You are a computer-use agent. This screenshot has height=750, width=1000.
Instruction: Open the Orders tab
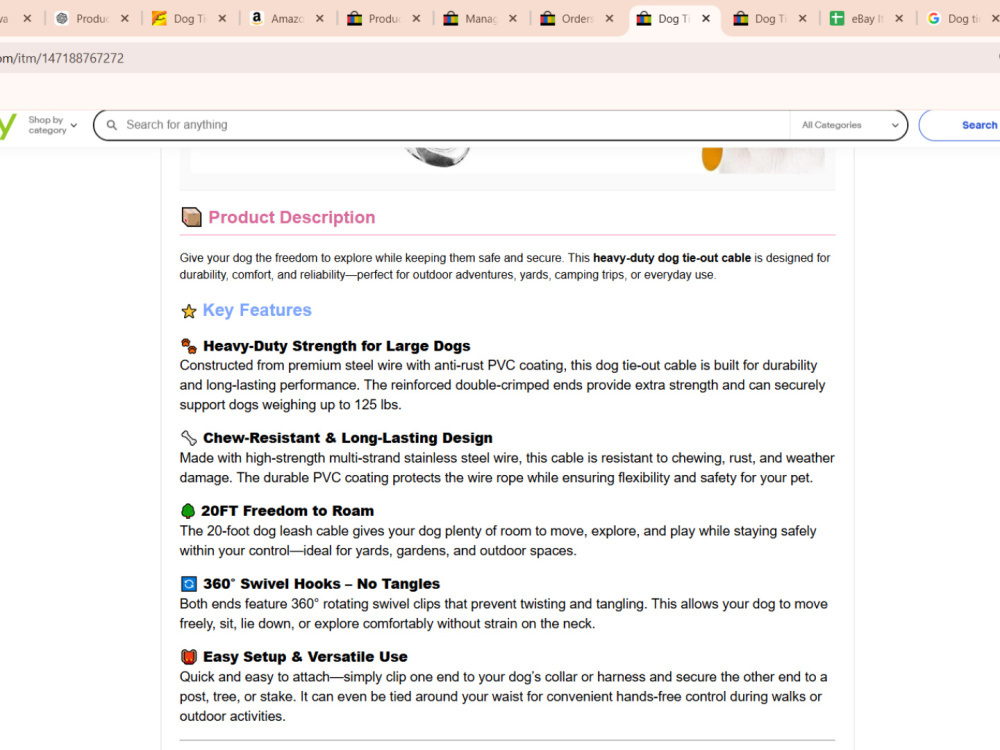[577, 19]
